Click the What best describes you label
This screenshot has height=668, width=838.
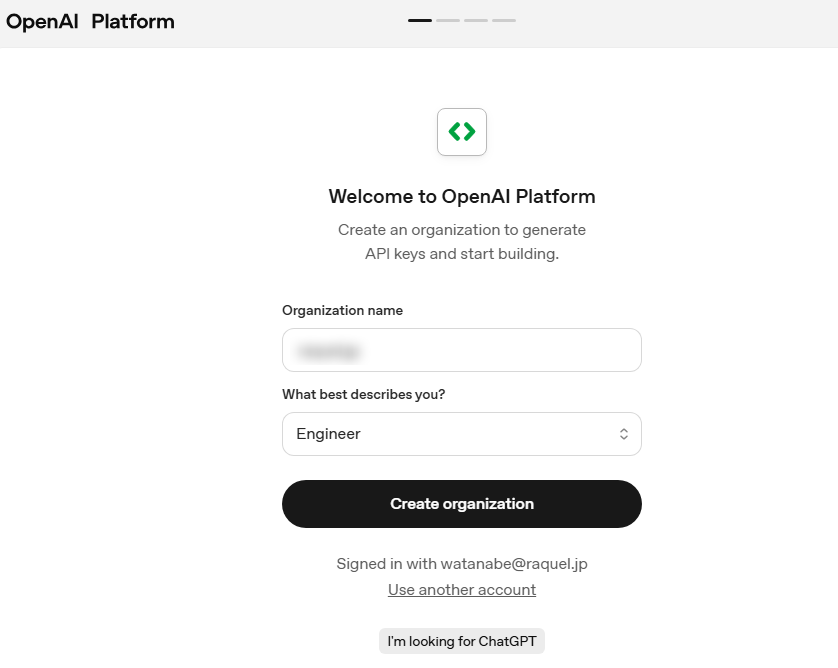[363, 394]
